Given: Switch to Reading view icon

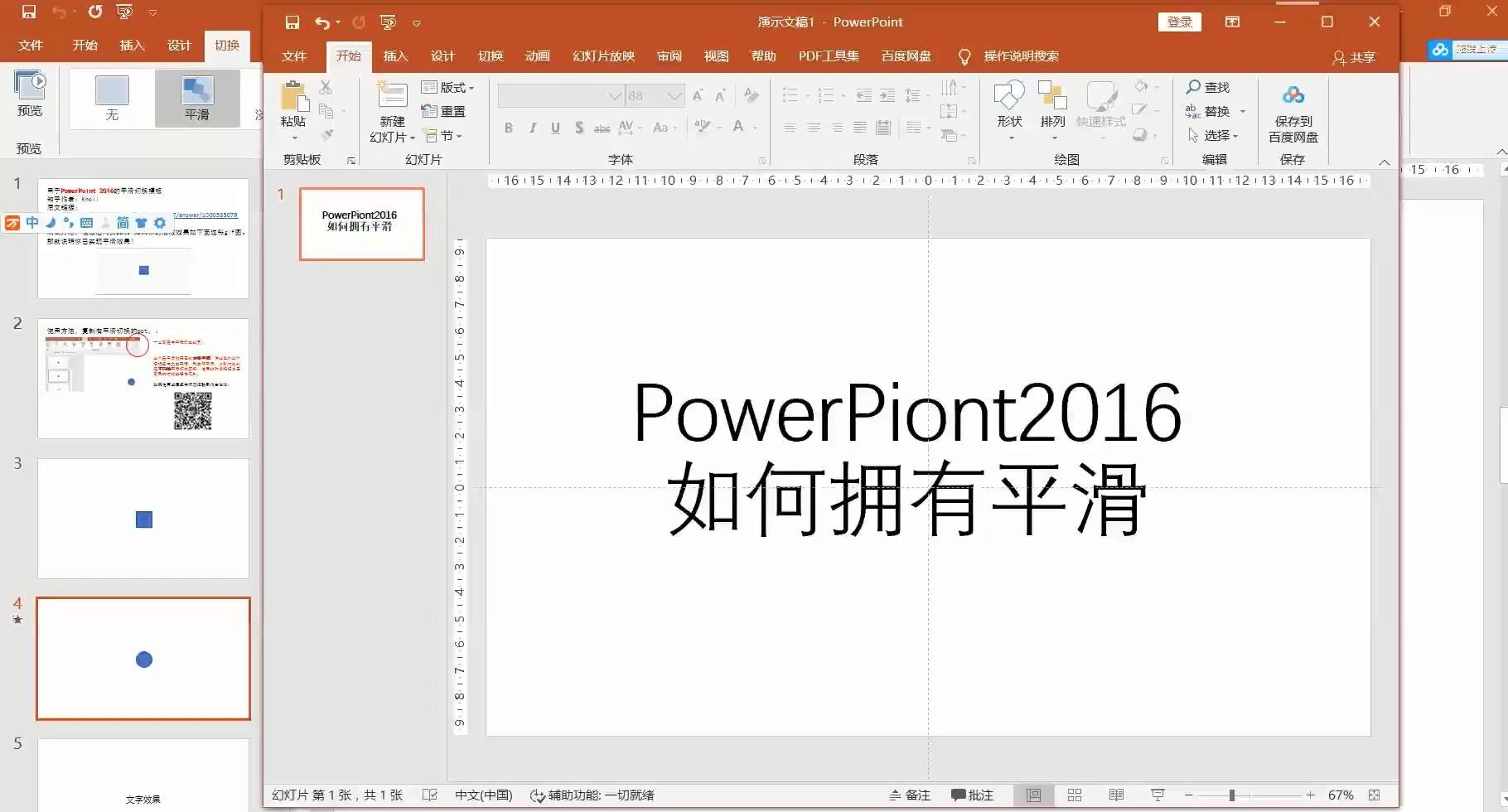Looking at the screenshot, I should click(x=1116, y=795).
